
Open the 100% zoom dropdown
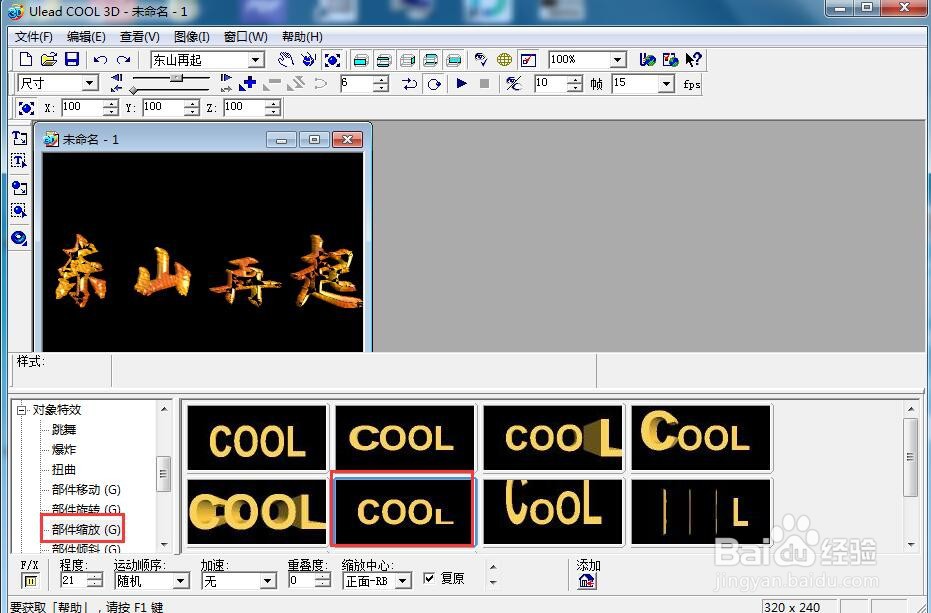(x=618, y=60)
